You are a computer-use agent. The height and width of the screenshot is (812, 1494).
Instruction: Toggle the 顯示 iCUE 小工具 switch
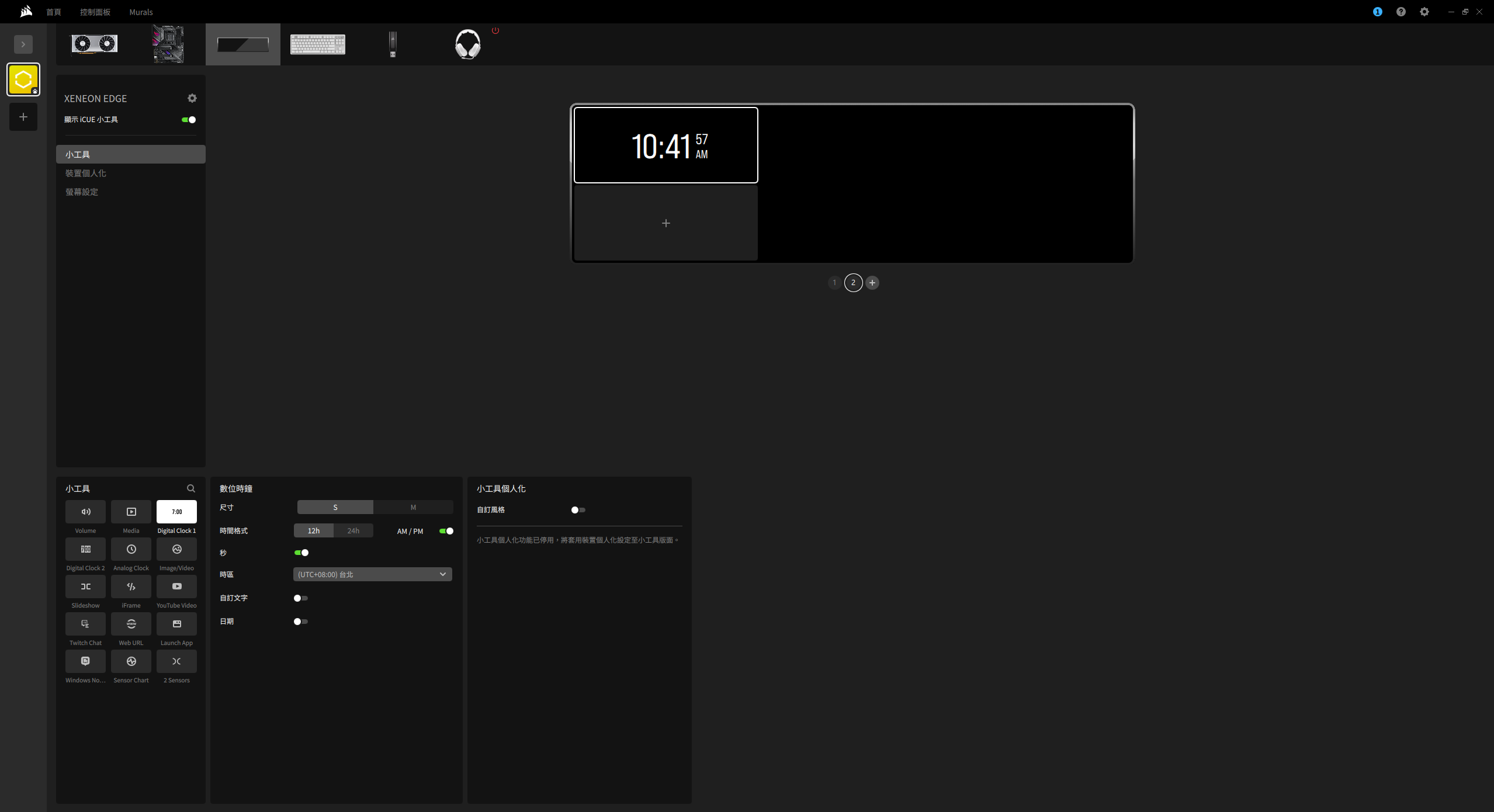click(x=189, y=120)
